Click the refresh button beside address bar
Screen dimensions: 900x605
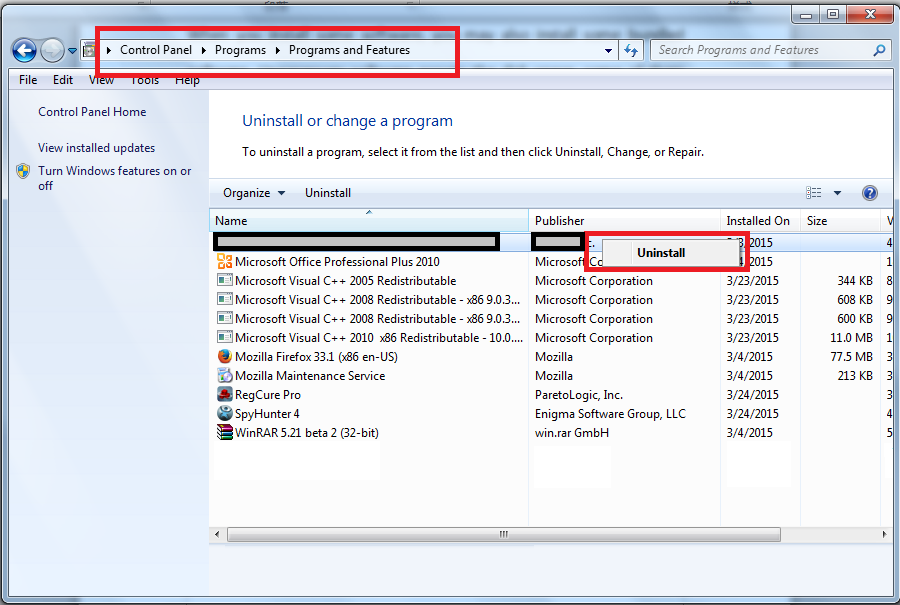[x=631, y=51]
